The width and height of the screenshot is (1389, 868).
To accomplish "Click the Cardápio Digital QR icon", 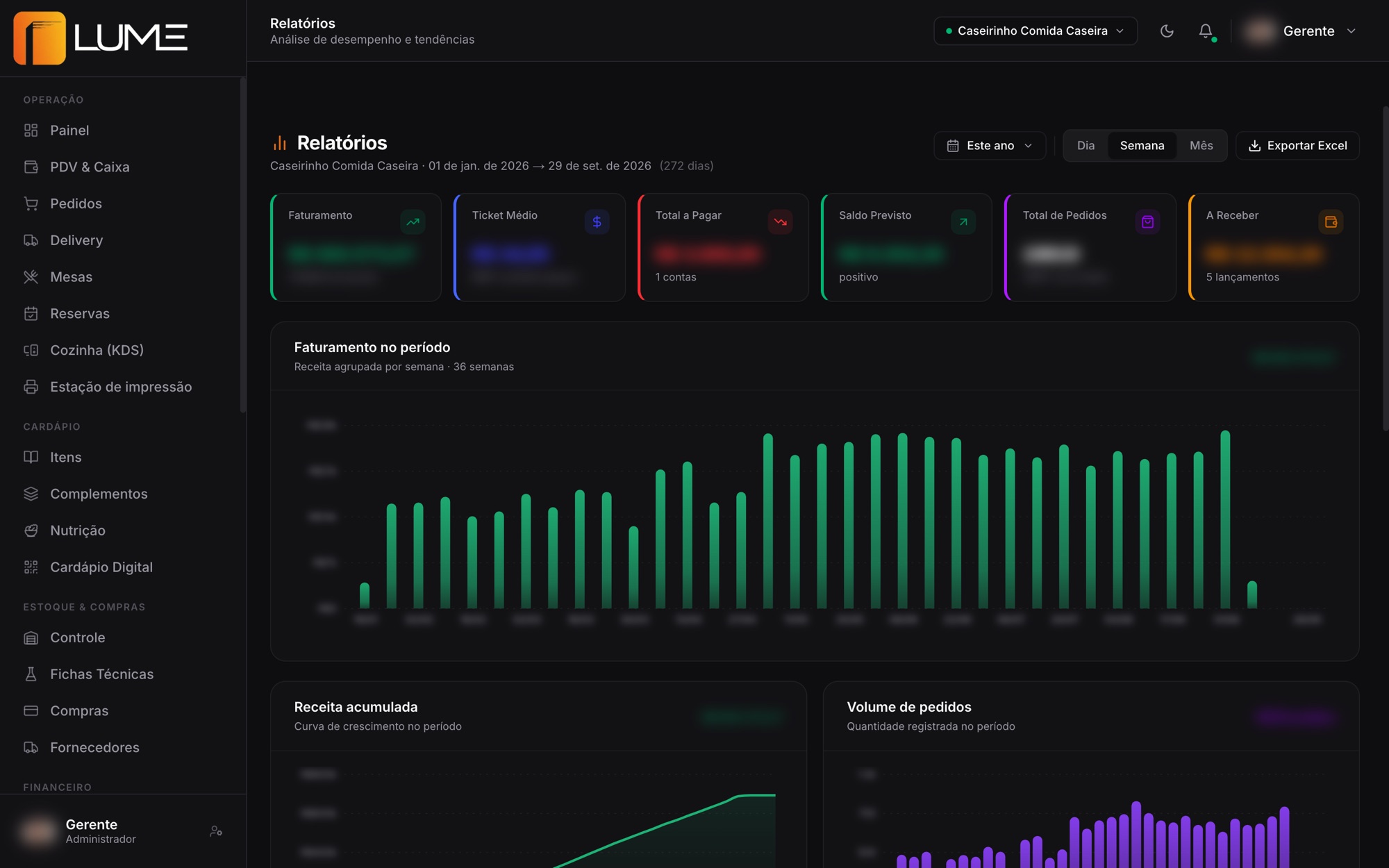I will [x=31, y=567].
